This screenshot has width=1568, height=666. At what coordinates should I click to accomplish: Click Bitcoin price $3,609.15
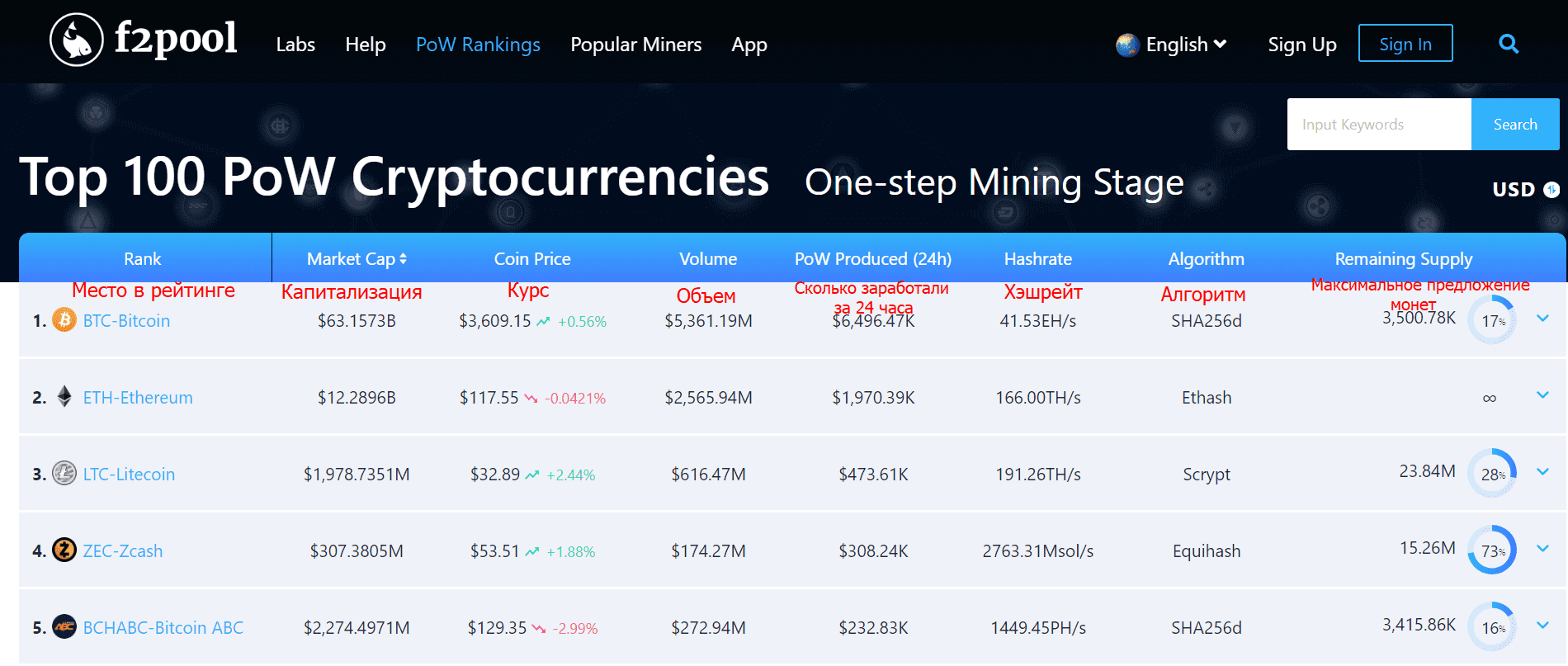click(x=495, y=320)
